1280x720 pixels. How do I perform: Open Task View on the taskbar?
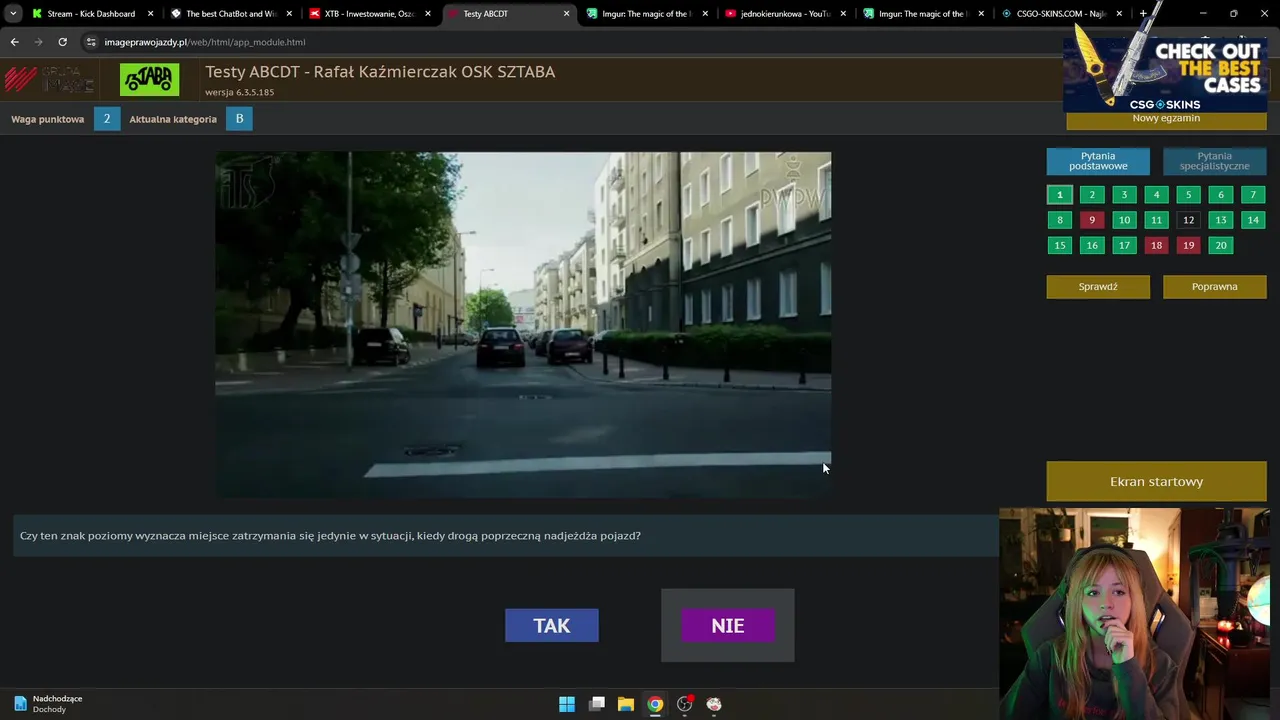point(597,704)
